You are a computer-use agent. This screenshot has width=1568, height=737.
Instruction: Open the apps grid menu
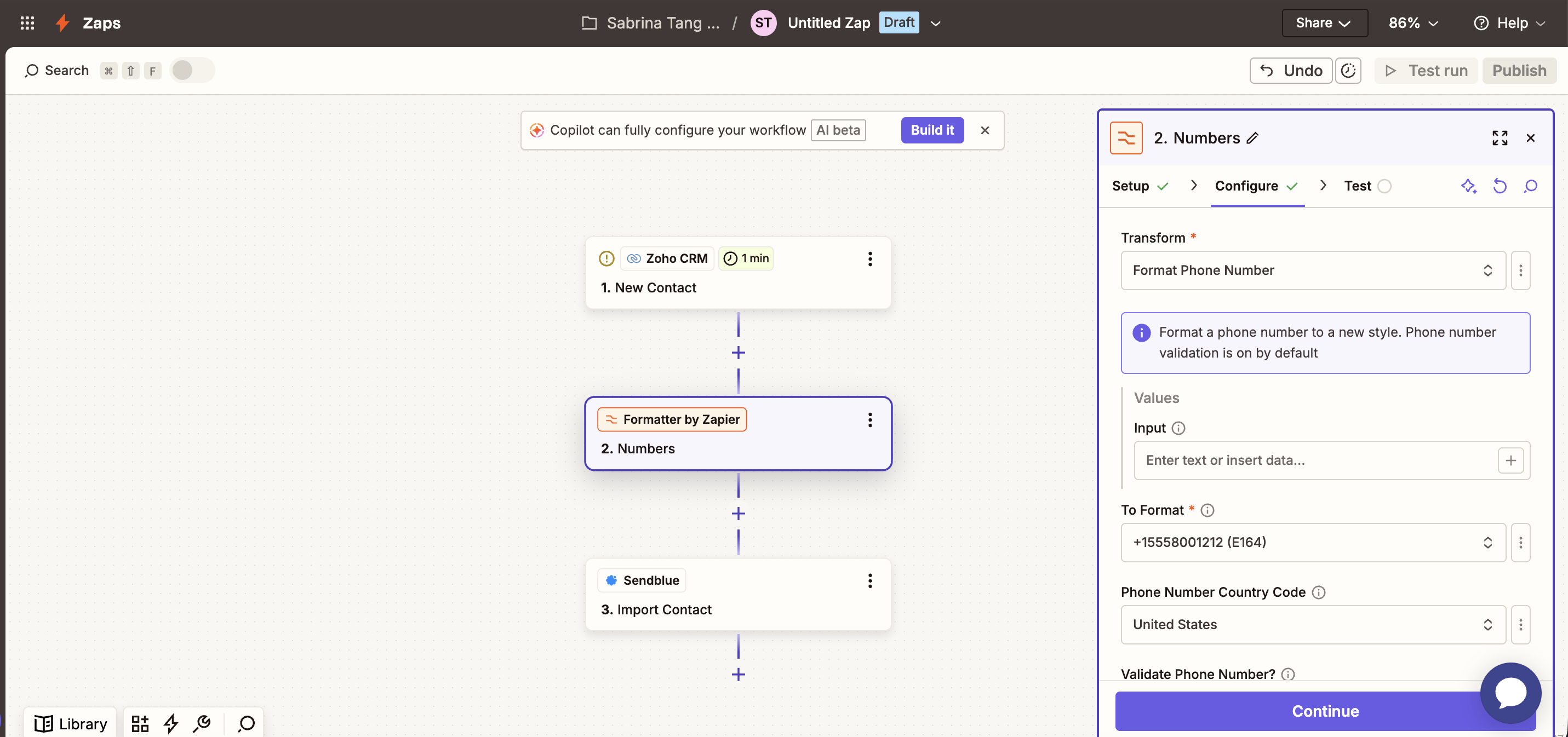[x=27, y=23]
